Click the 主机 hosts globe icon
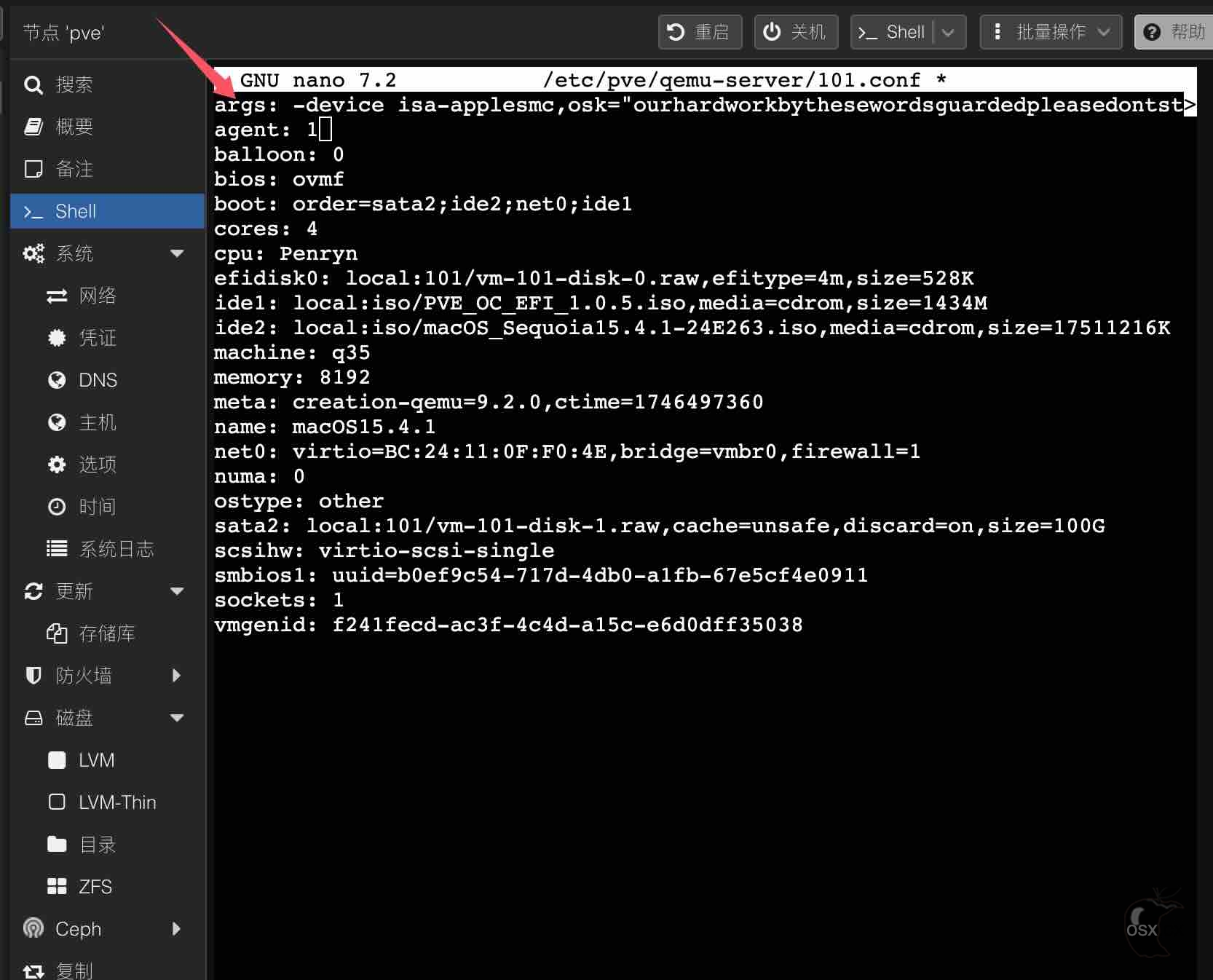Image resolution: width=1213 pixels, height=980 pixels. pyautogui.click(x=57, y=422)
